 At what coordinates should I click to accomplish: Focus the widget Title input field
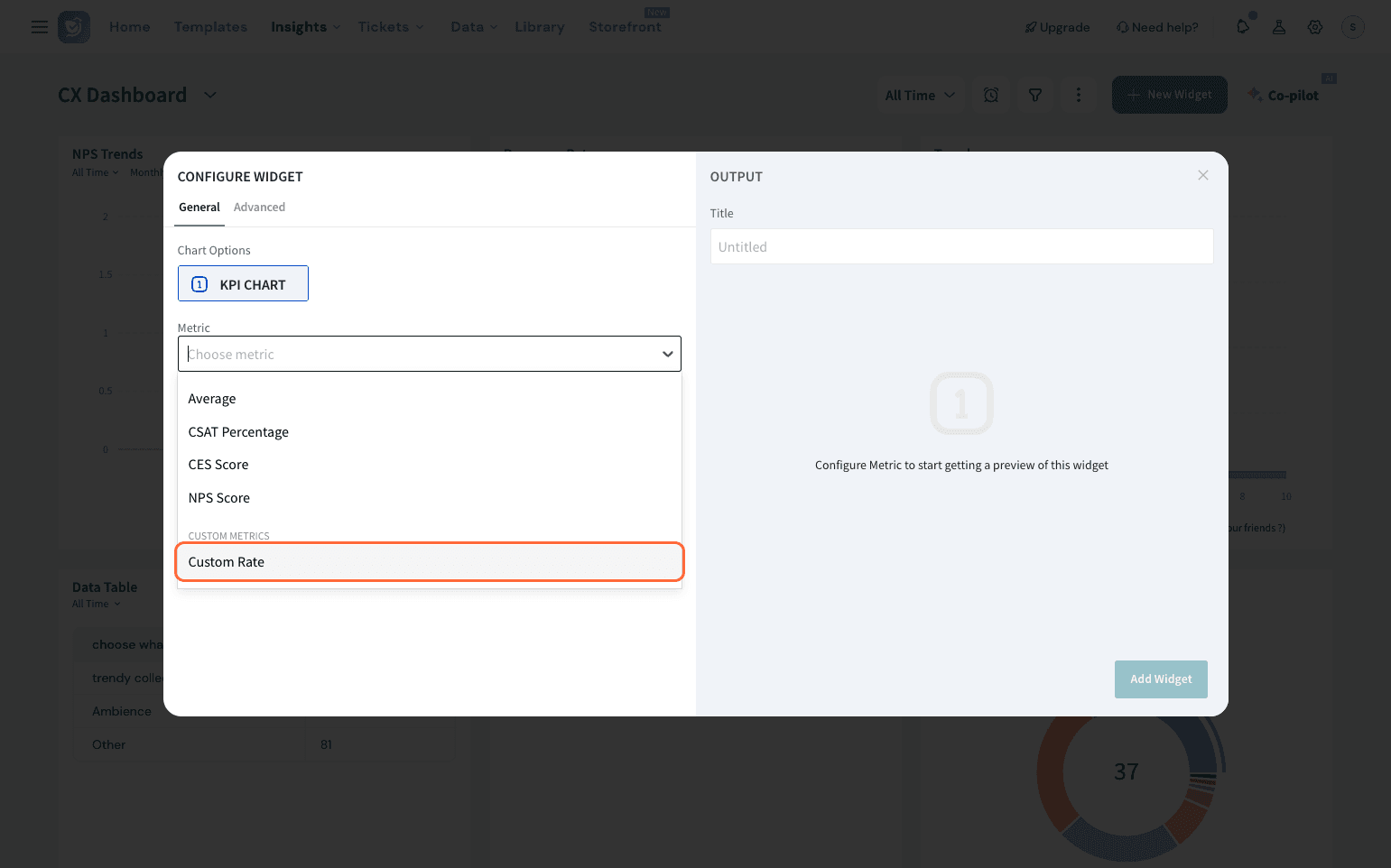click(961, 247)
